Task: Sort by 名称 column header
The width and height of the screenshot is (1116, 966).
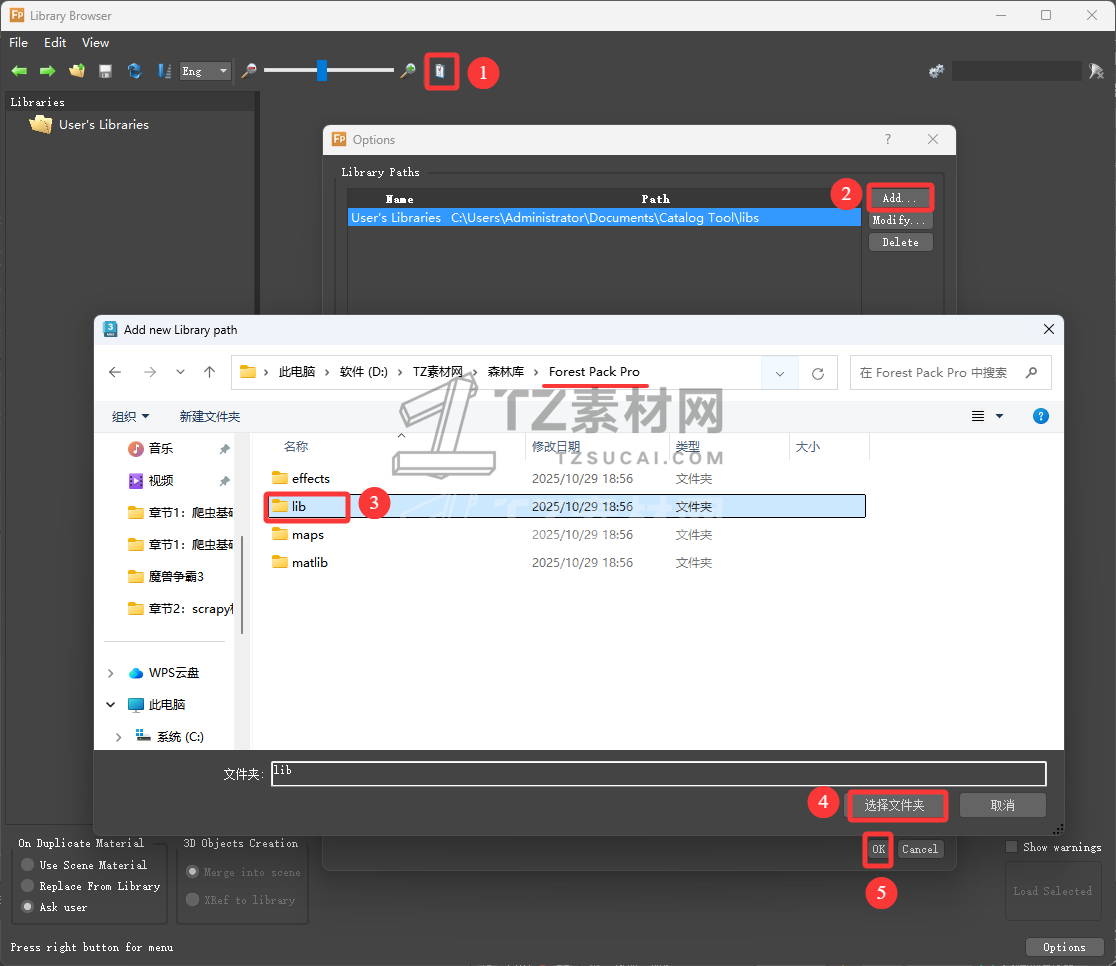Action: pyautogui.click(x=295, y=446)
